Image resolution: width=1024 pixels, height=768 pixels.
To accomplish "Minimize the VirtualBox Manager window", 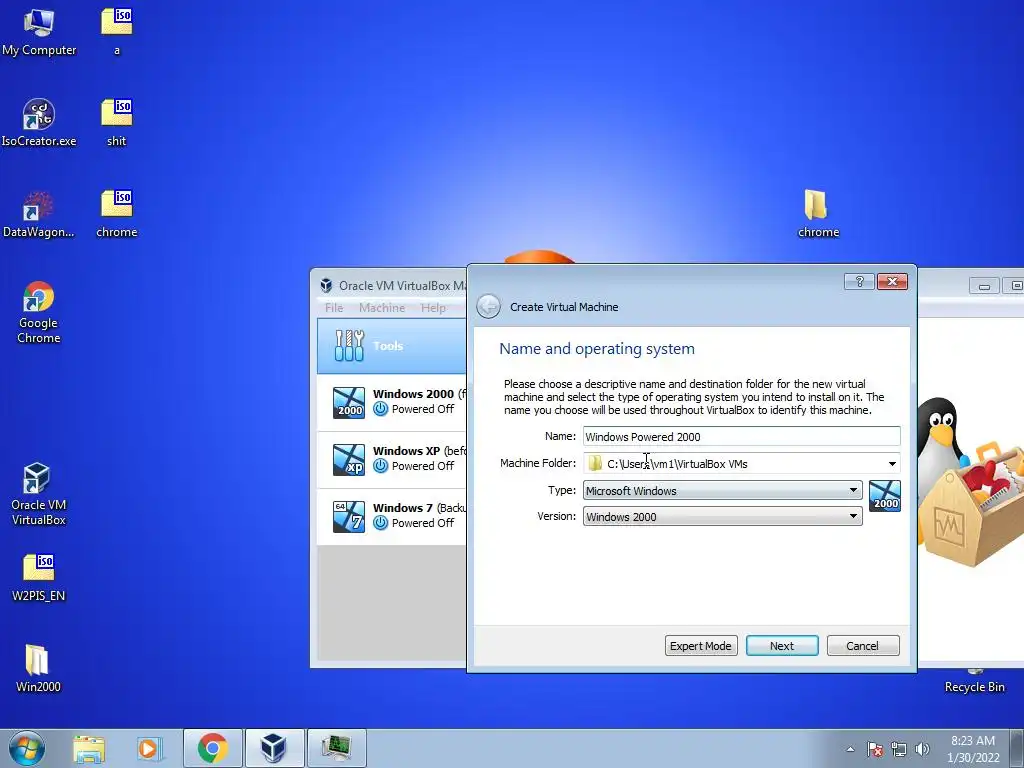I will coord(984,285).
